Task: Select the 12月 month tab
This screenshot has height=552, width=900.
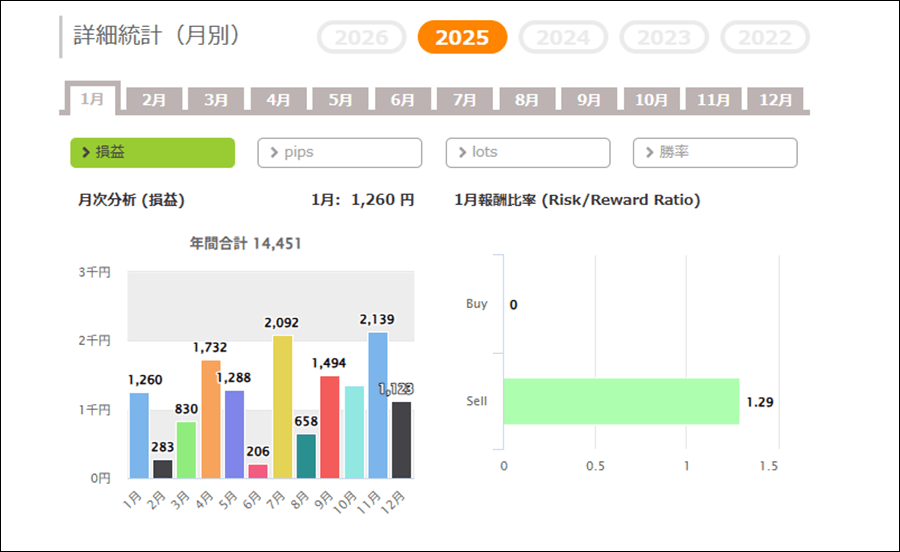Action: click(776, 100)
